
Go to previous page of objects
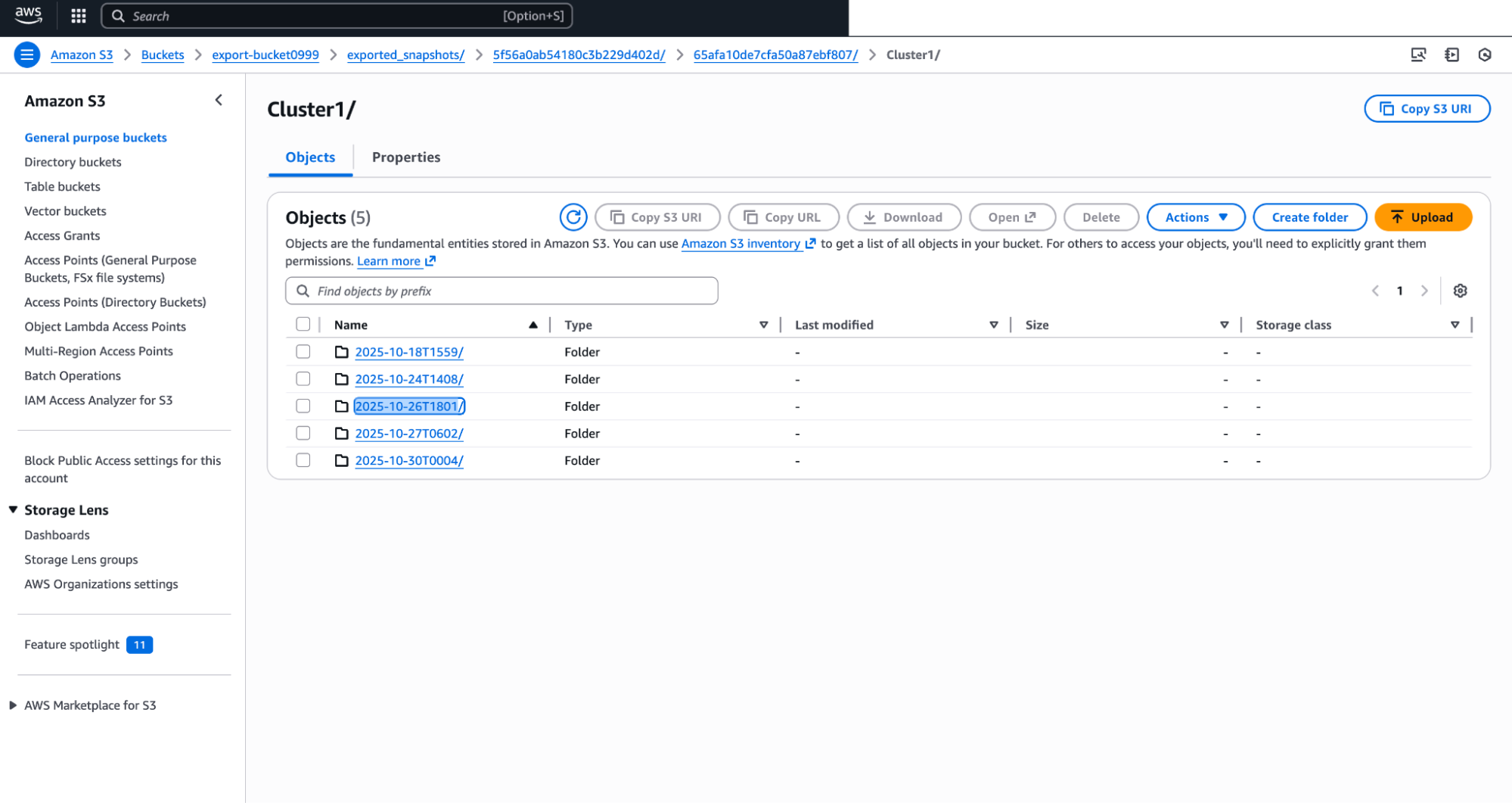click(x=1375, y=291)
